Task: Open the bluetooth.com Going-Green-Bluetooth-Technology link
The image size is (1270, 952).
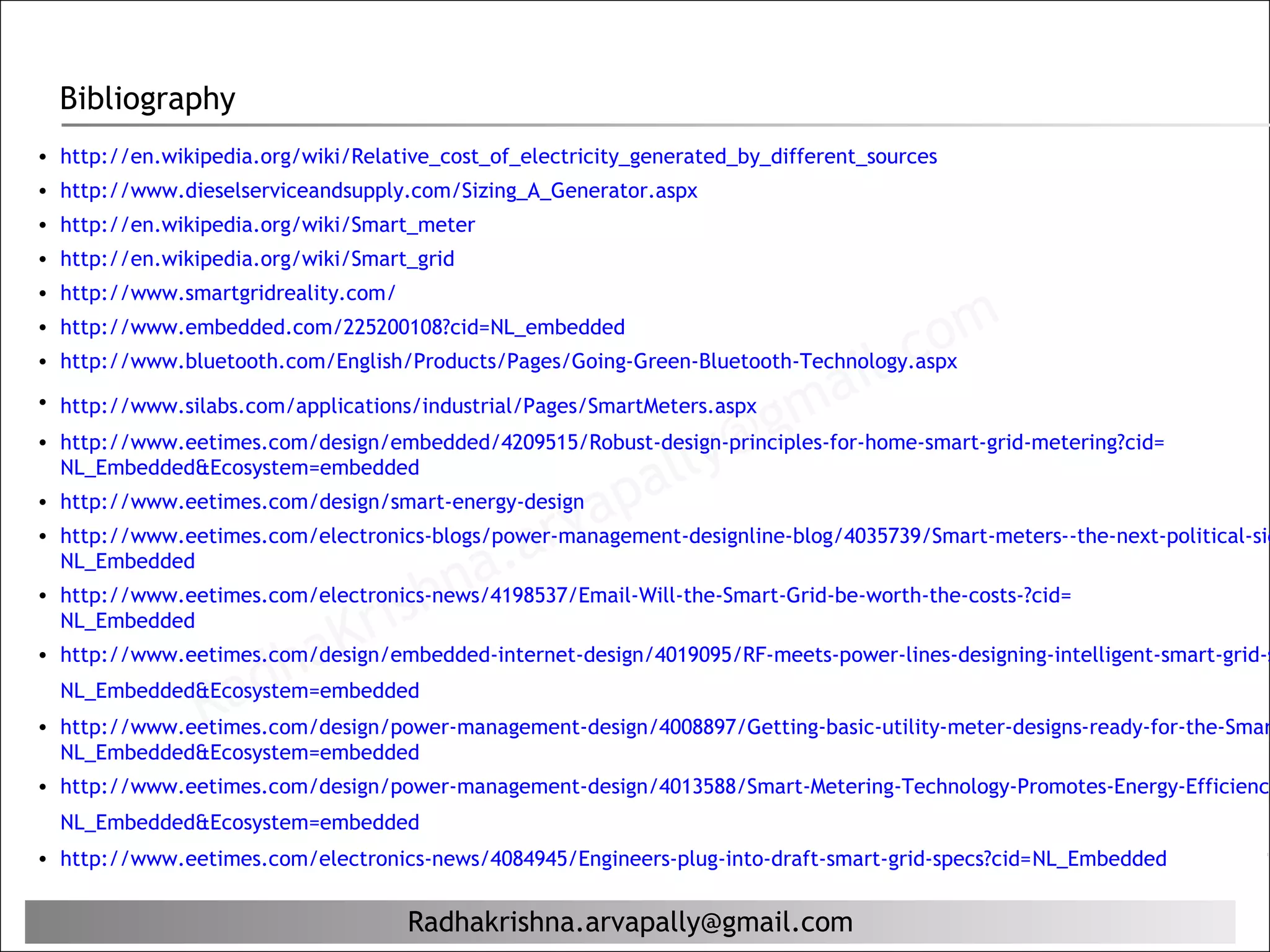Action: point(508,361)
